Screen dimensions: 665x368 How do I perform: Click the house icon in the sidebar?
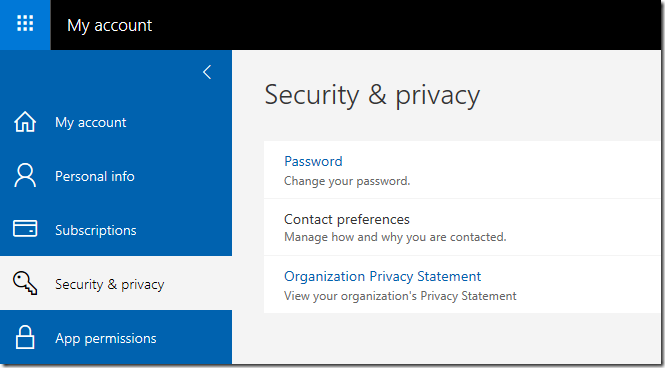coord(25,122)
